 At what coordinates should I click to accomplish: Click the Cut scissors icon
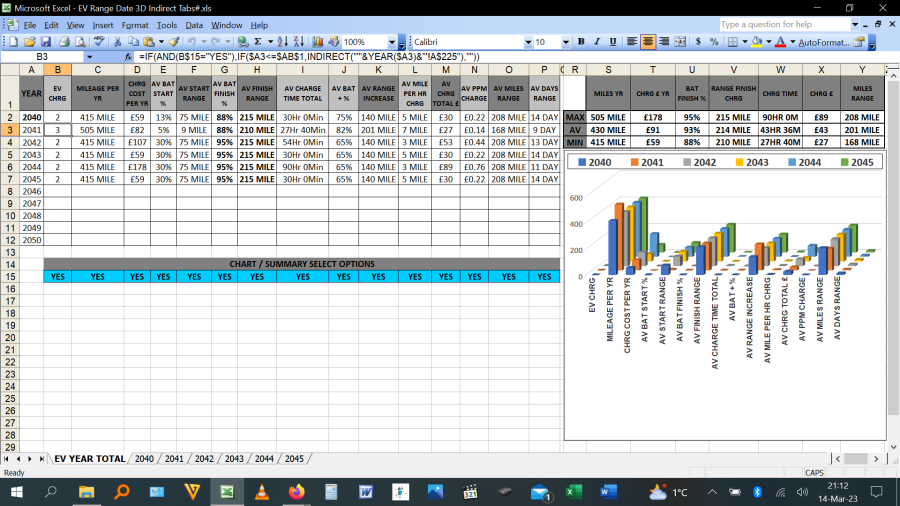117,42
